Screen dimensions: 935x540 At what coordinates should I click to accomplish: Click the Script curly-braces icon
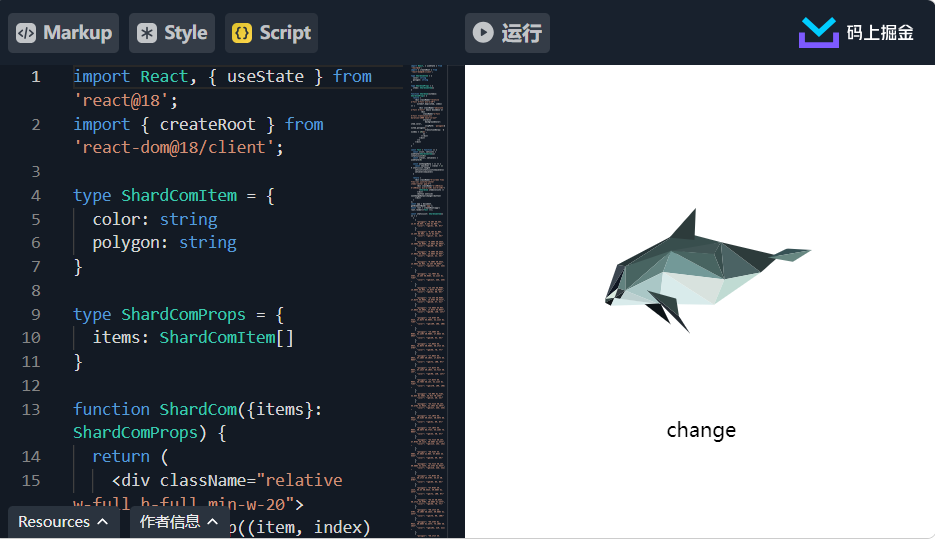[242, 33]
